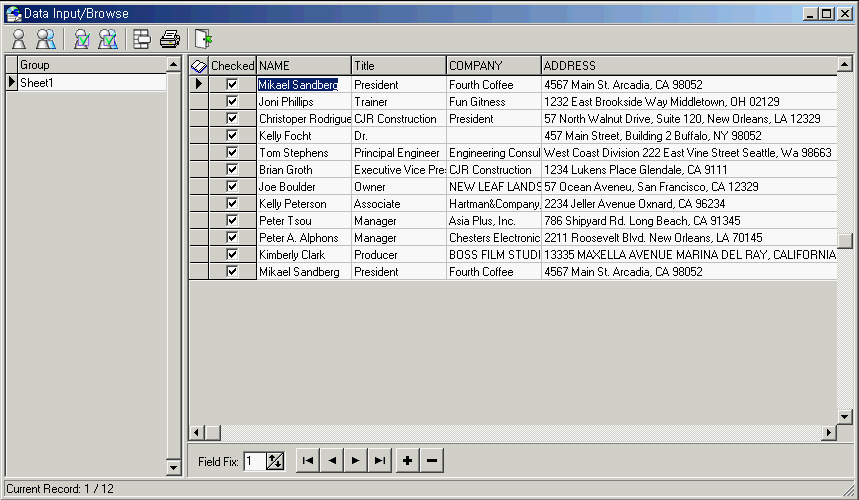
Task: Add a new record with plus button
Action: [408, 461]
